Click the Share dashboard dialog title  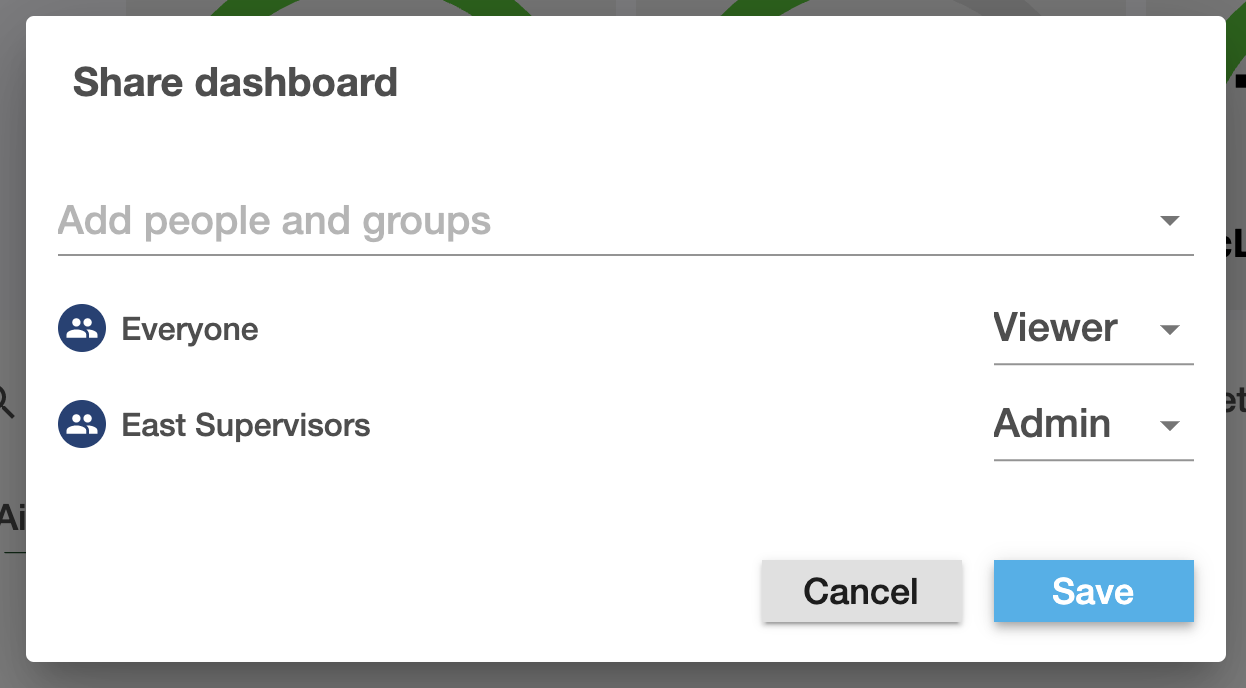coord(235,82)
